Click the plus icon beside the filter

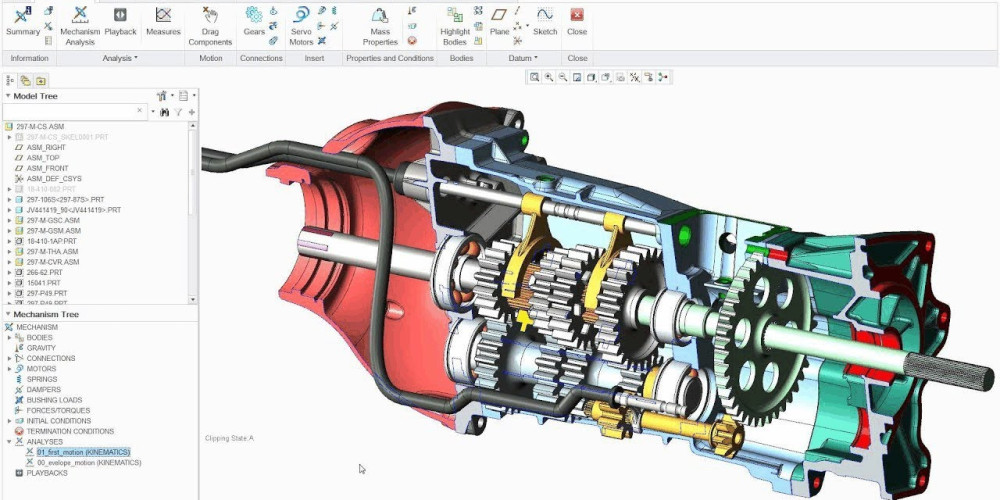191,112
